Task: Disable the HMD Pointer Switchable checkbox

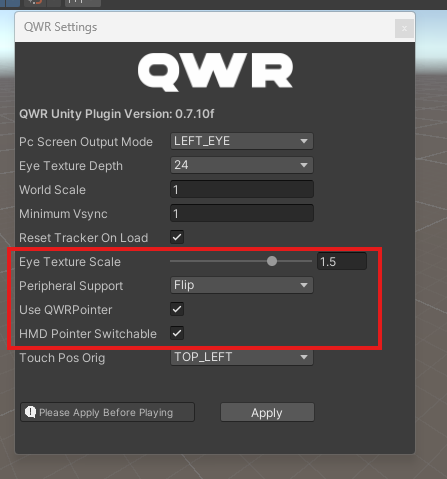Action: point(177,333)
